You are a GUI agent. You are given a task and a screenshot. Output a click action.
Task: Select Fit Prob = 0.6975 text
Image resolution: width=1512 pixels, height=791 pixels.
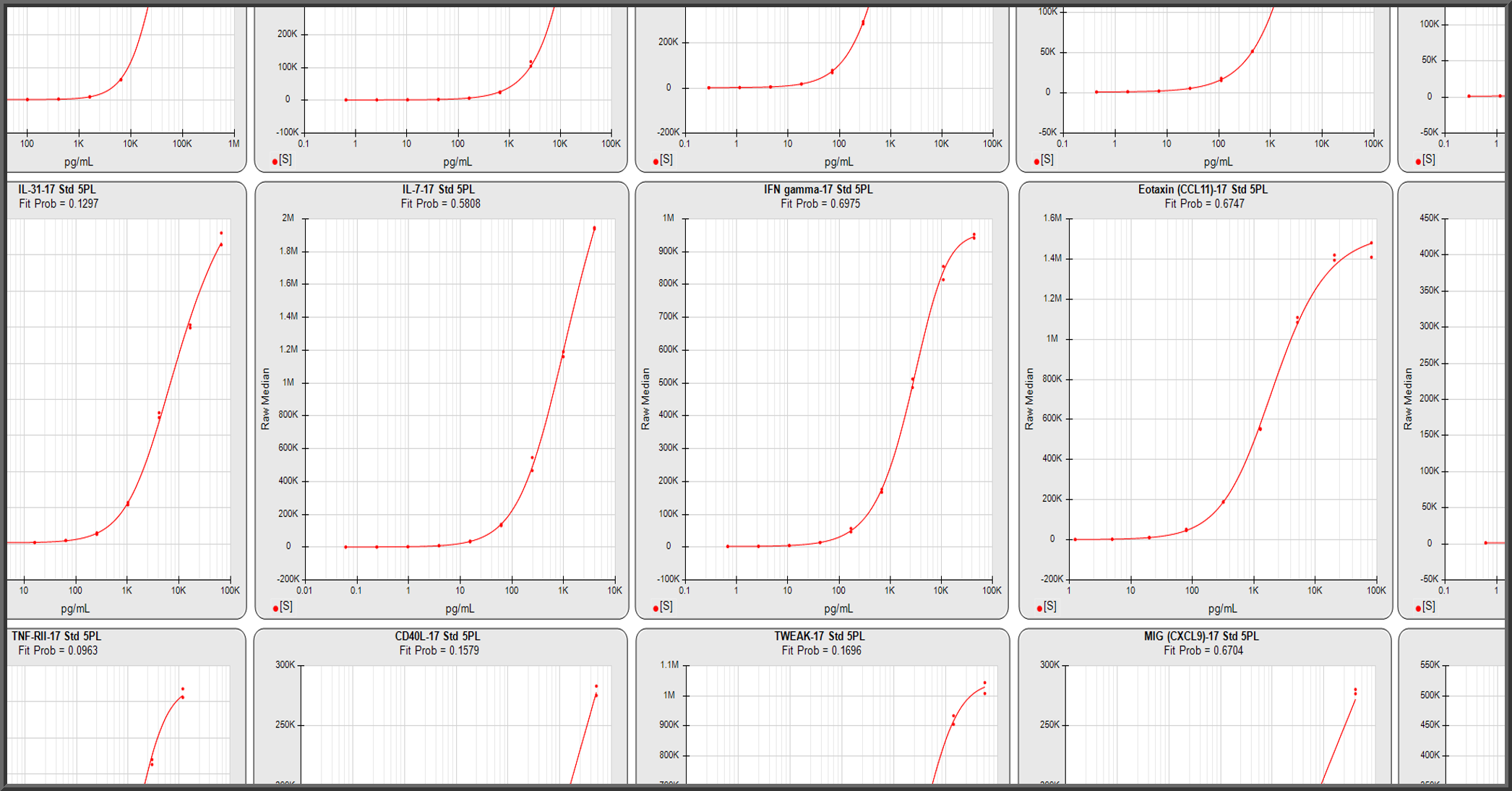(x=820, y=204)
